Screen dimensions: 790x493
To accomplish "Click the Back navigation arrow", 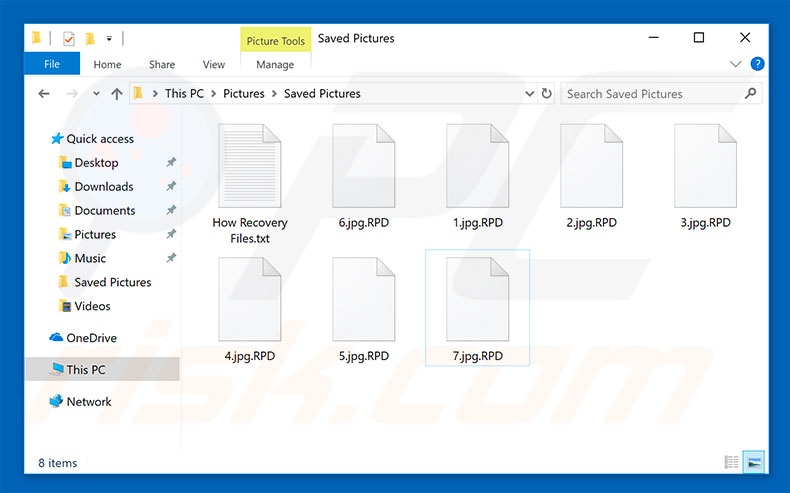I will [x=43, y=94].
